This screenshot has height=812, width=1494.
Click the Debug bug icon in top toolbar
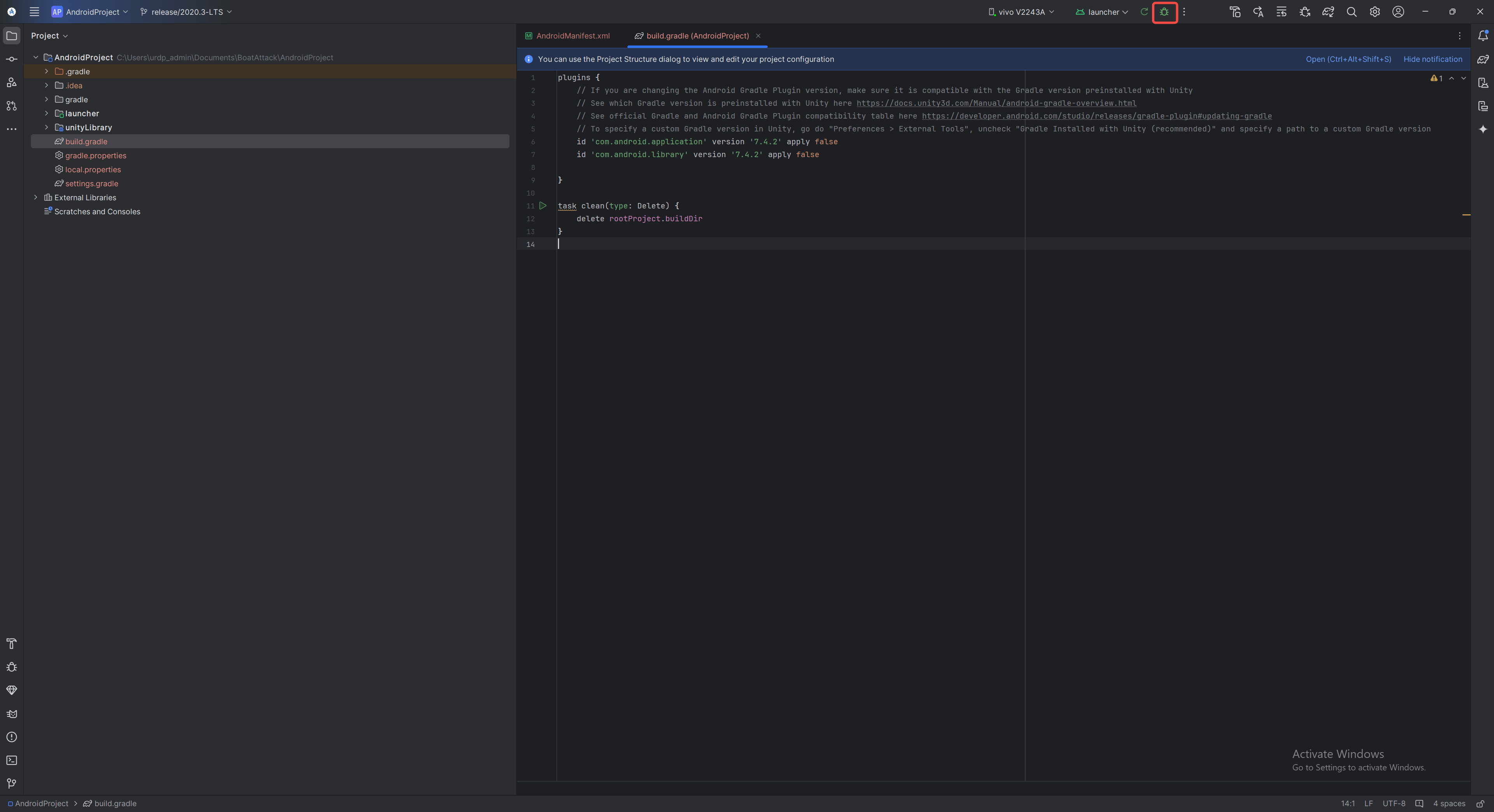pos(1164,12)
